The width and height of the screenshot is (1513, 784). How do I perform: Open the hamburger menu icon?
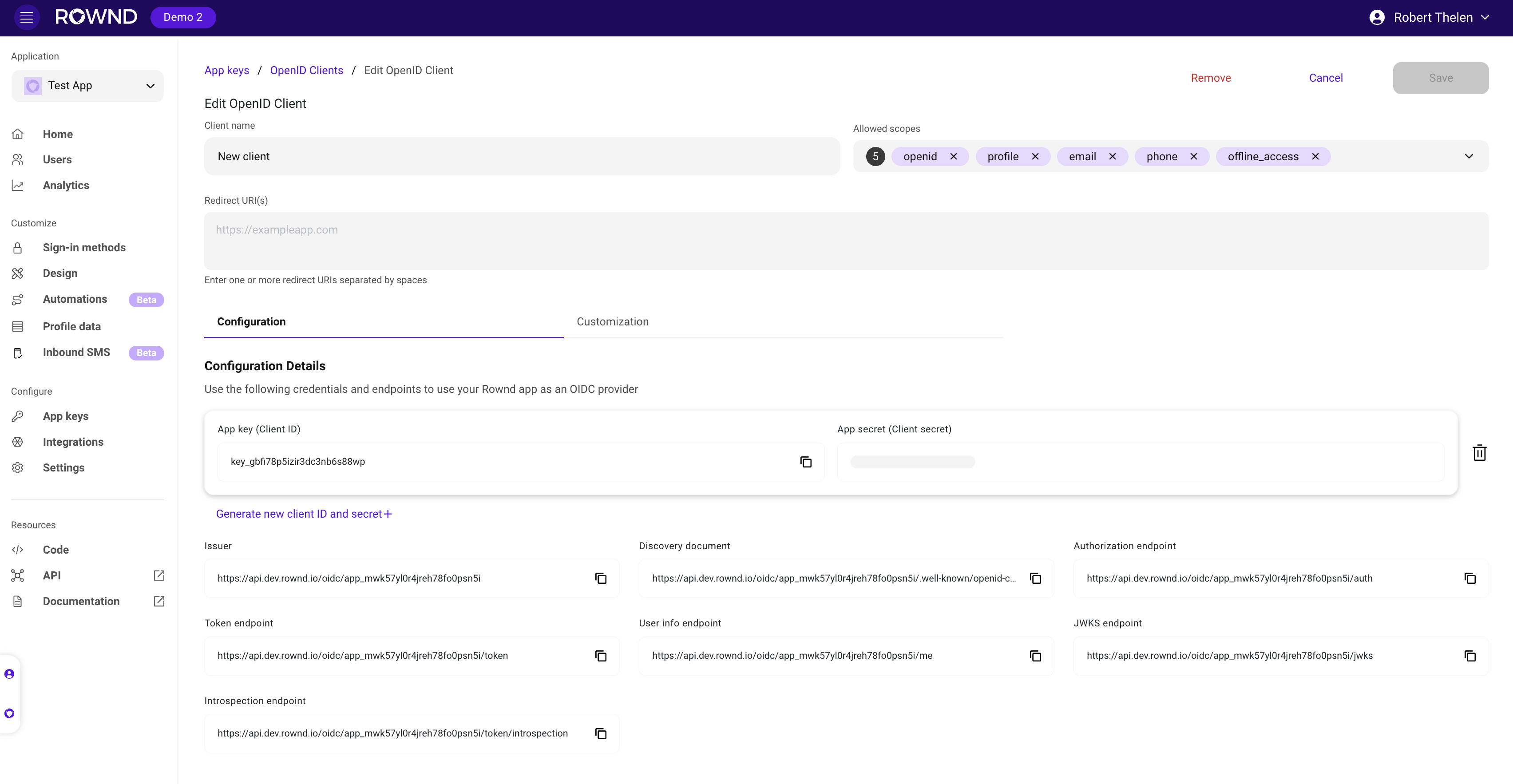click(x=27, y=18)
